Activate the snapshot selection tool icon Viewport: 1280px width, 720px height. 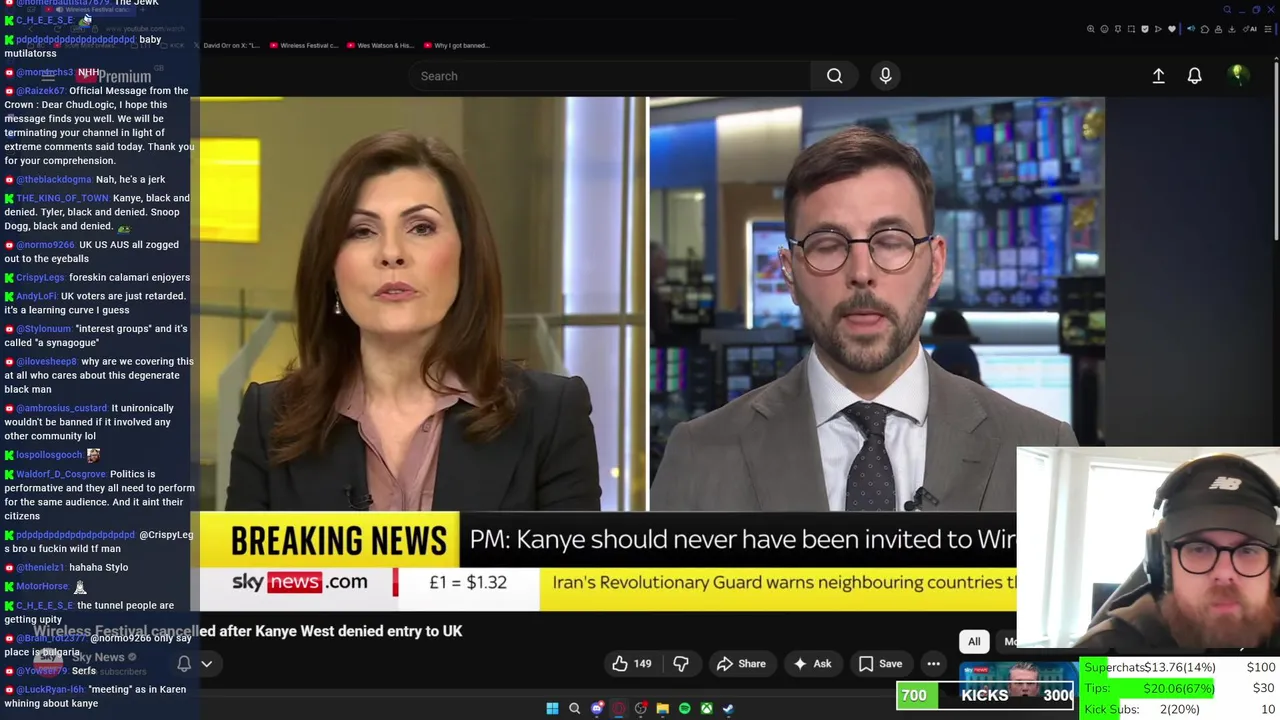coord(1131,29)
